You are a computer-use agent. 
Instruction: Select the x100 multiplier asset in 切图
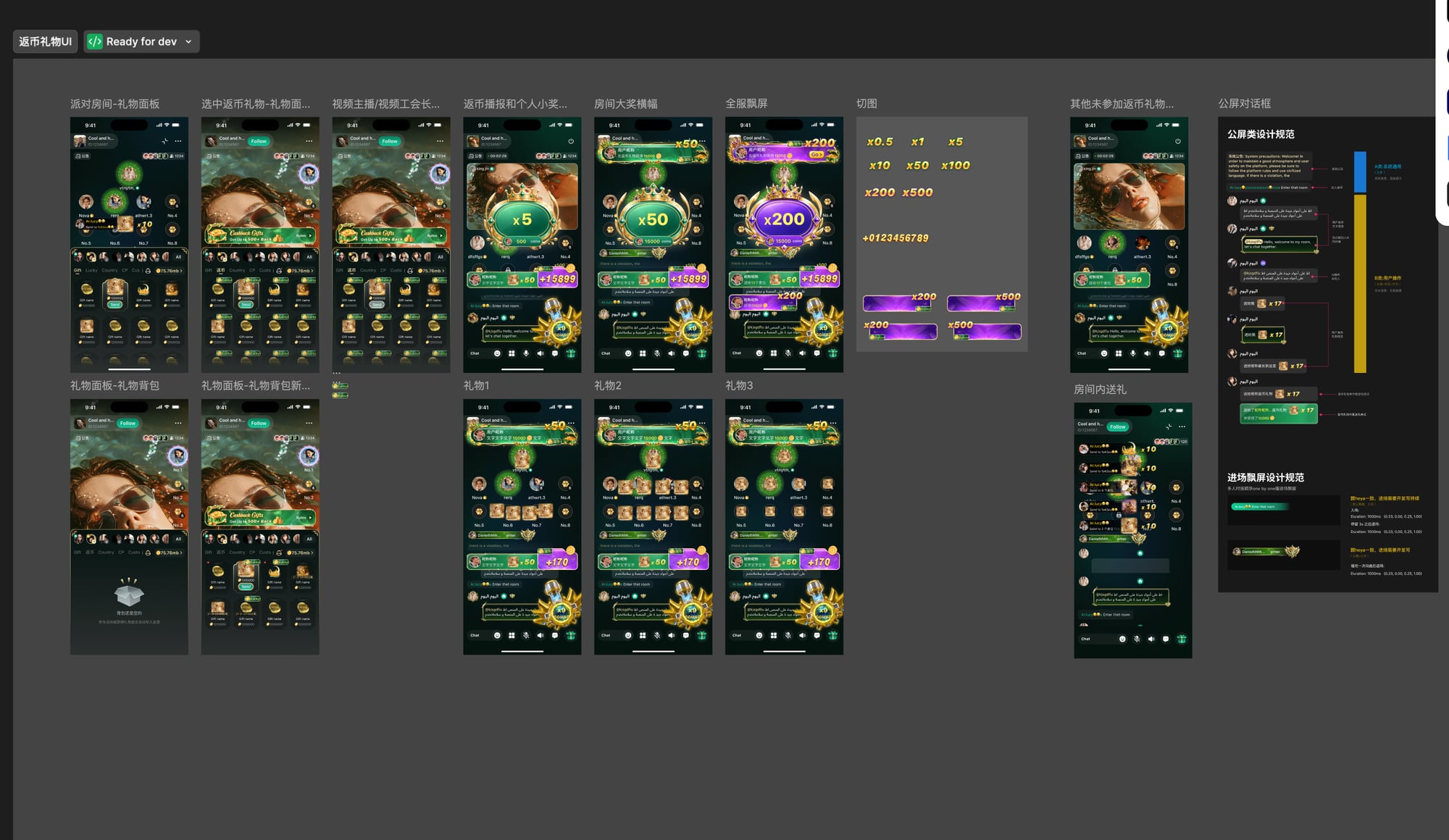pyautogui.click(x=956, y=166)
